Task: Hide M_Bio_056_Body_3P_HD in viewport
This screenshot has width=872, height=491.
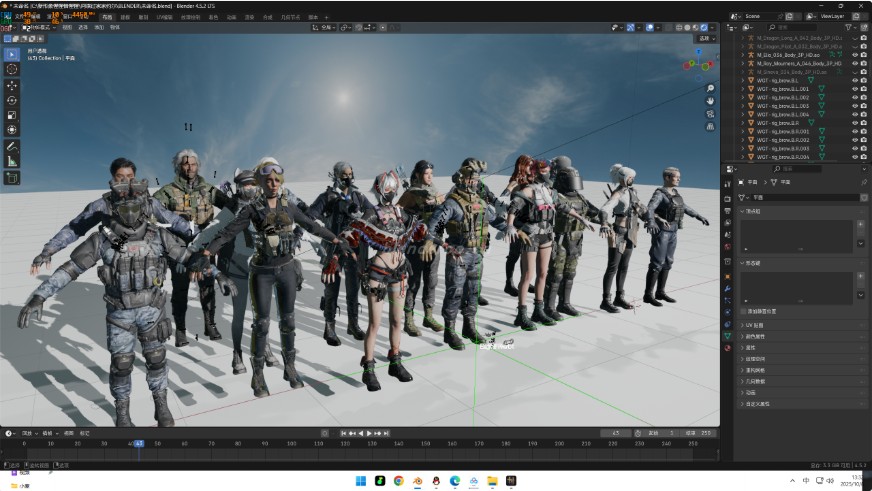Action: coord(855,55)
